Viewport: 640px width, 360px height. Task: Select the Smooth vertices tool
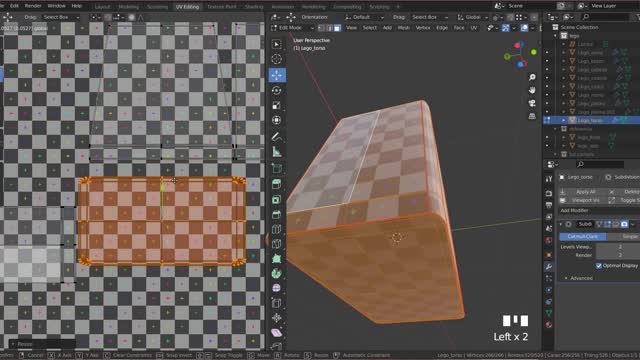point(277,288)
